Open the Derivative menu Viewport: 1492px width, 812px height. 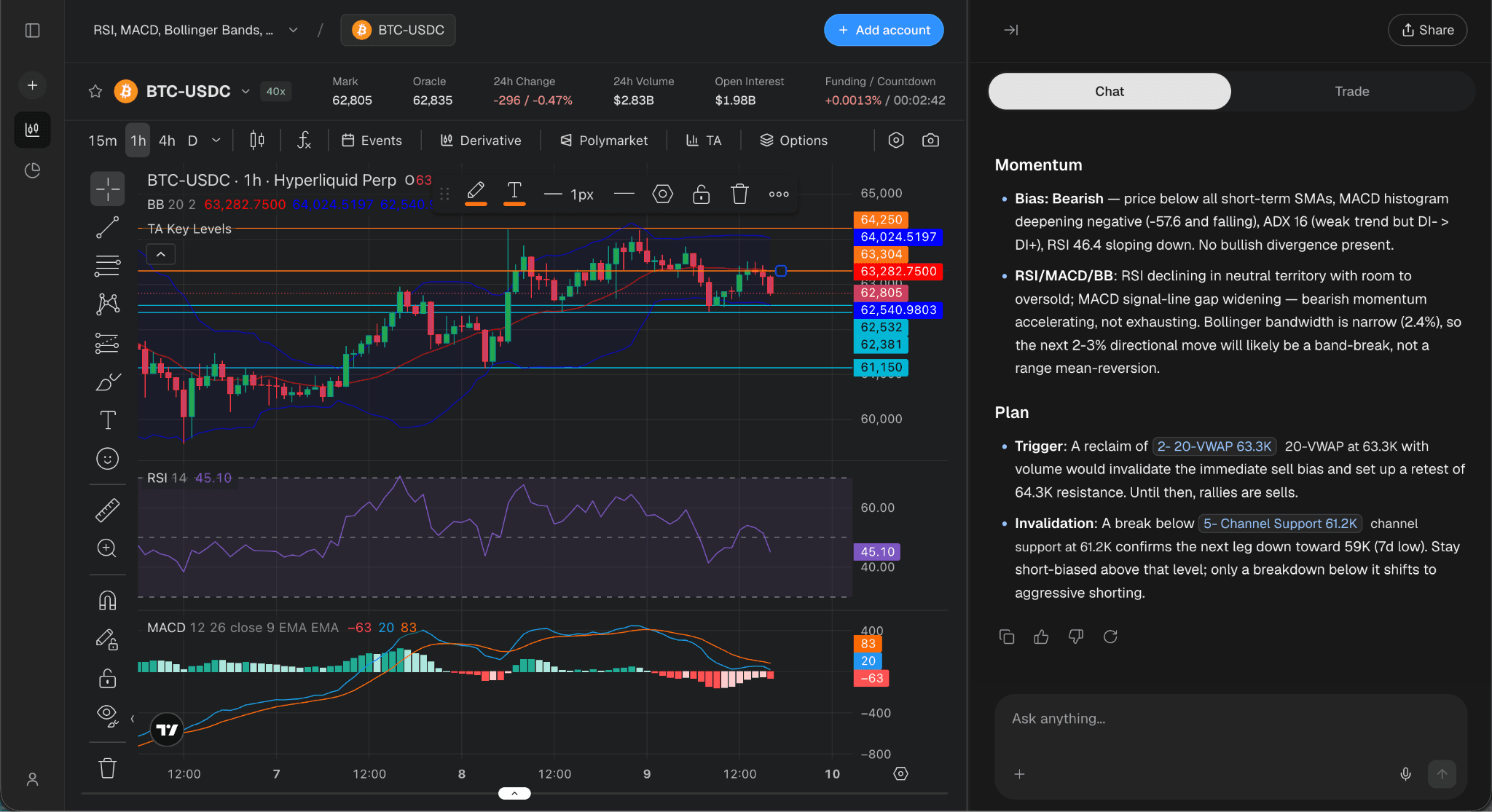pos(481,141)
